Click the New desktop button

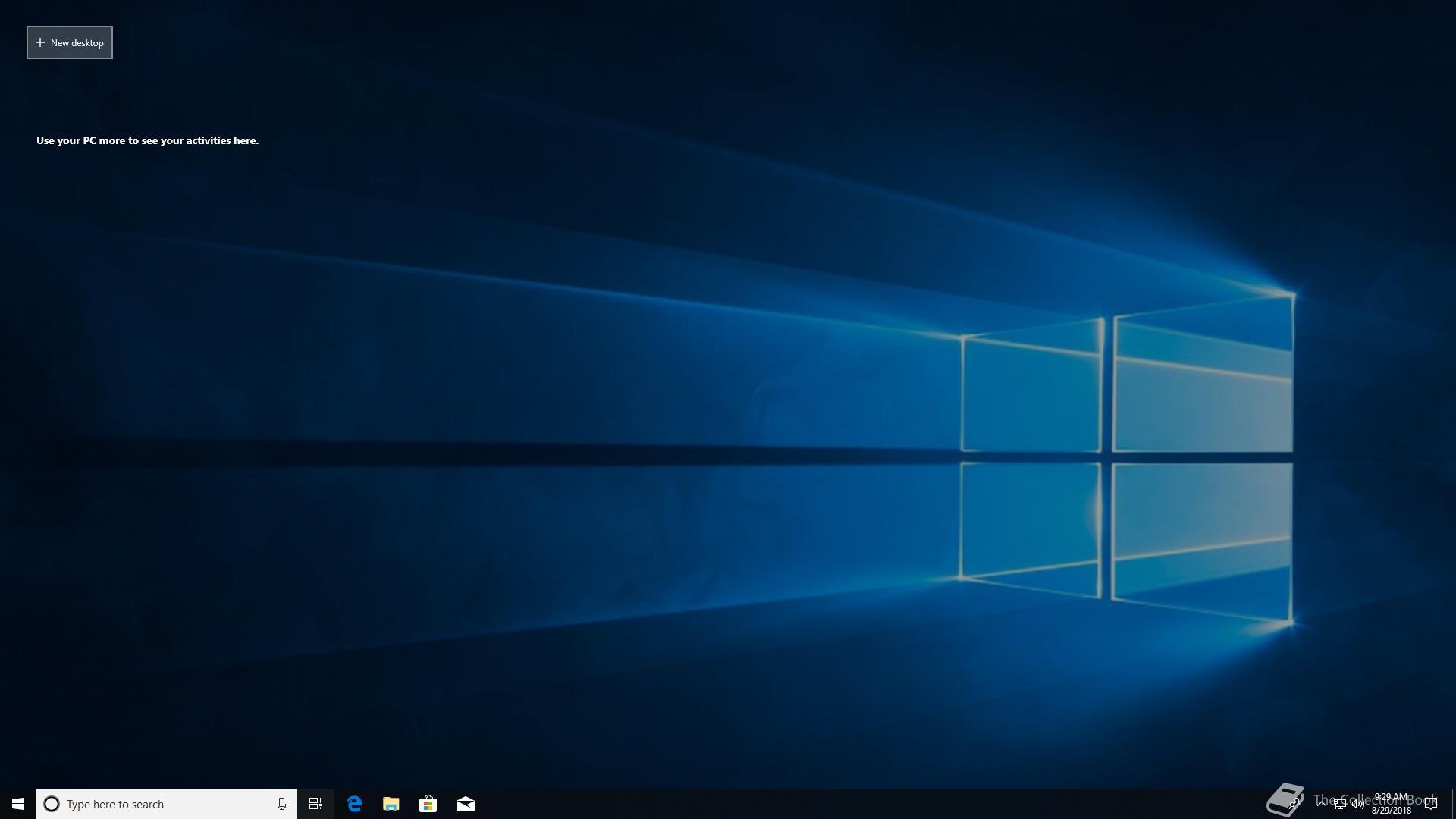(70, 42)
